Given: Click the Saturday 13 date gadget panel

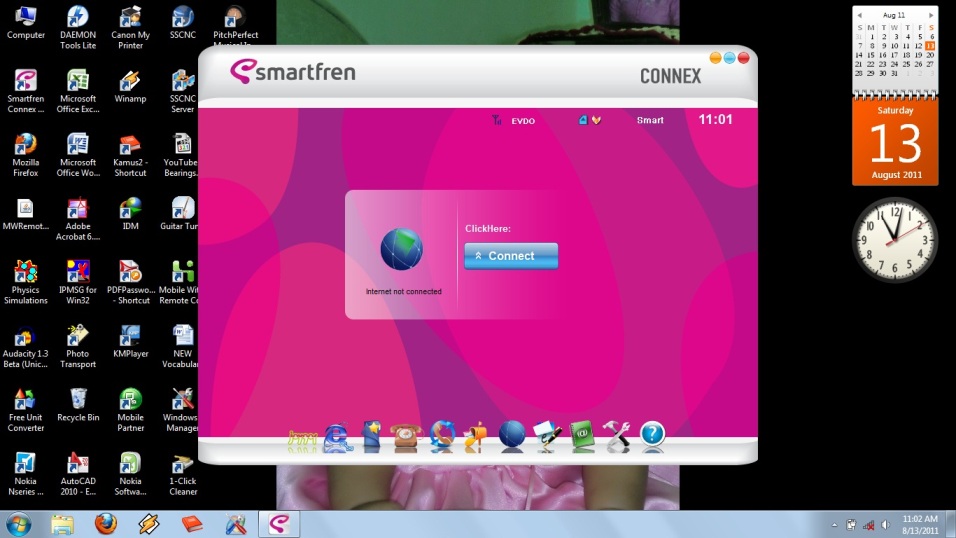Looking at the screenshot, I should pos(895,142).
